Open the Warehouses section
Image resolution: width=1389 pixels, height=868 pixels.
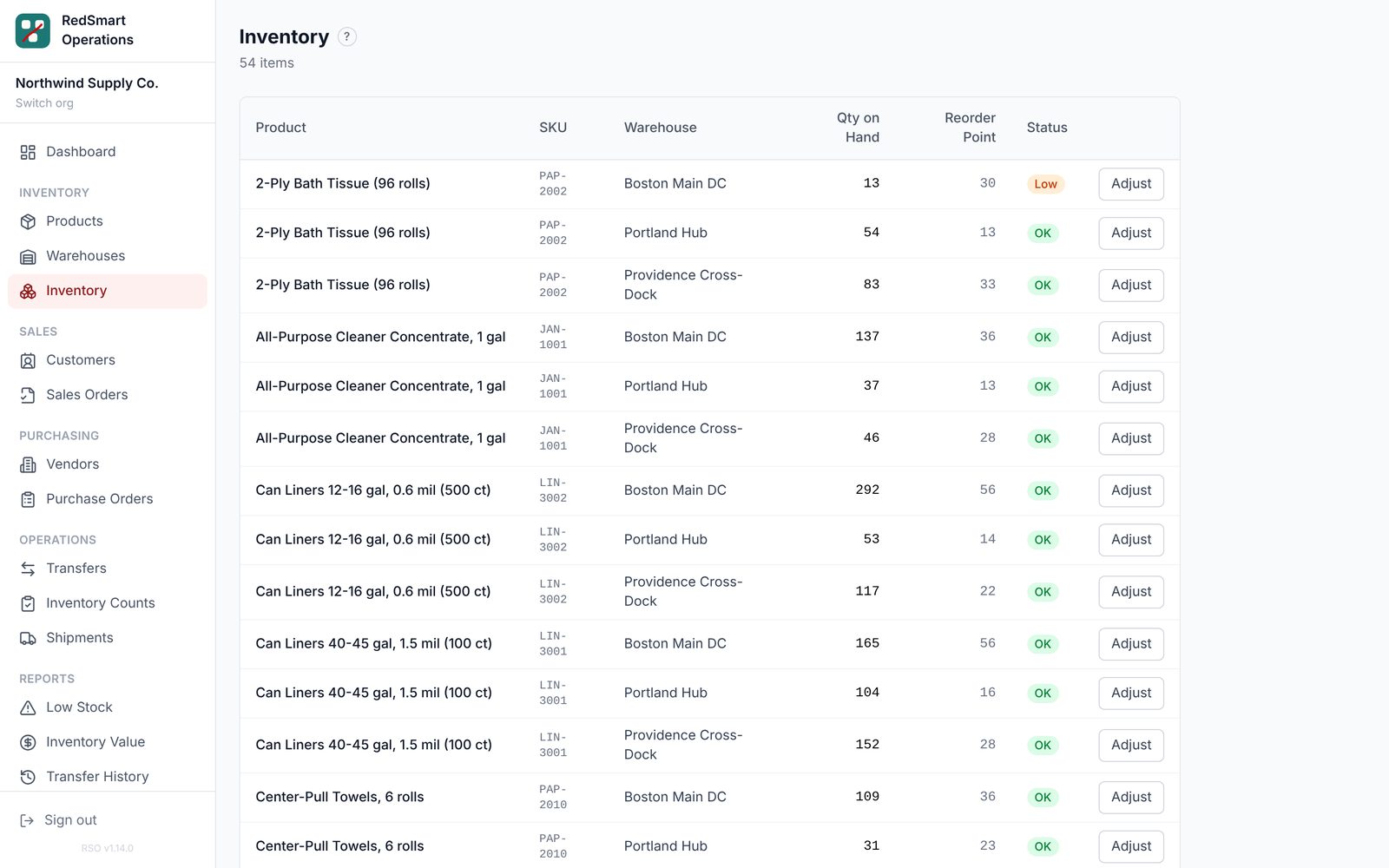[108, 256]
